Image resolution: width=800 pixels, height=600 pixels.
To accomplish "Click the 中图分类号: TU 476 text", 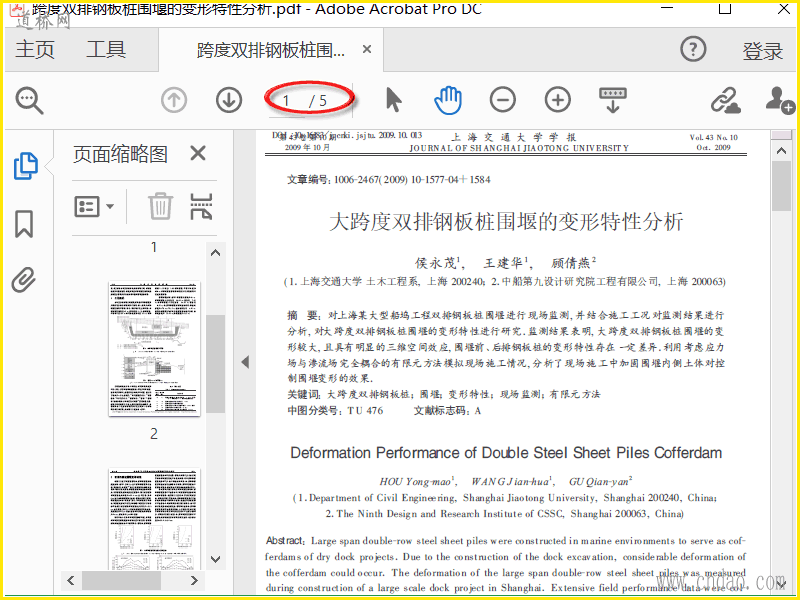I will 335,411.
